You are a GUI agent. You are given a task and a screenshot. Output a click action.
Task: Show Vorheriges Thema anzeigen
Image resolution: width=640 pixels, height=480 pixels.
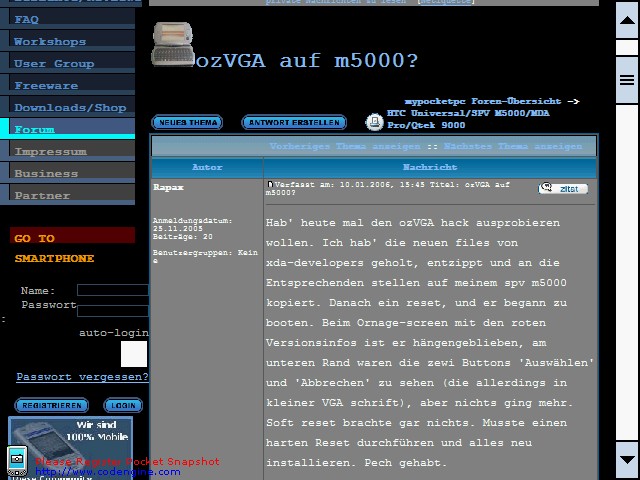[344, 146]
